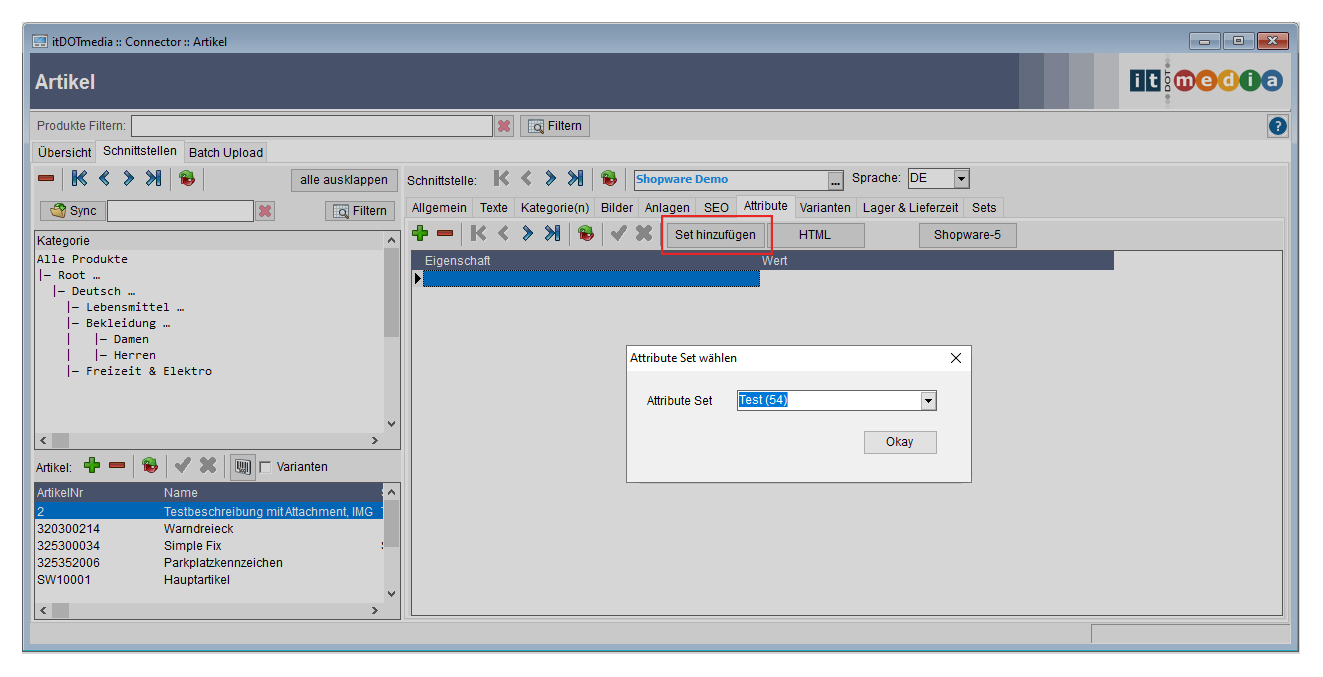
Task: Switch to the Varianten tab
Action: [x=825, y=208]
